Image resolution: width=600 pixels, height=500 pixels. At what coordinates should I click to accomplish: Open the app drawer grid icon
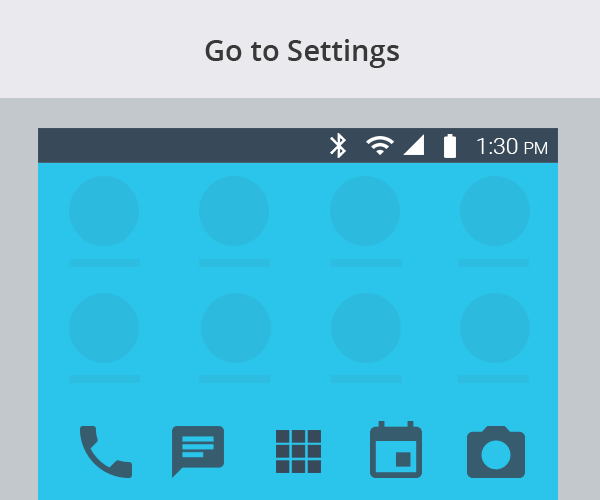click(x=298, y=451)
